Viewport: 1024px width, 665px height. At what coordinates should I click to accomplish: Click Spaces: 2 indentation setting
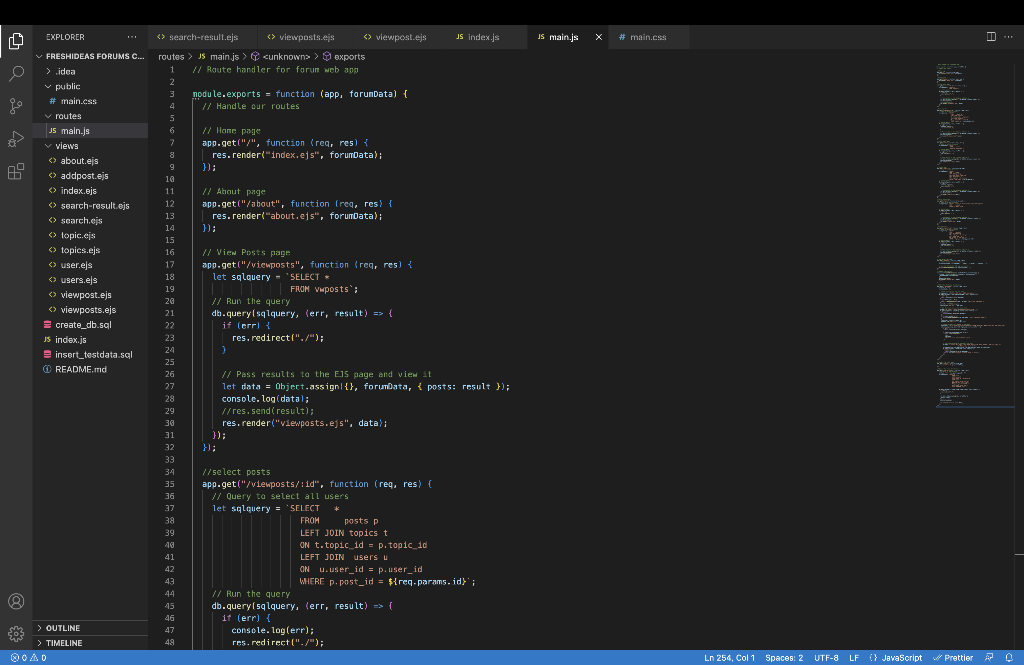click(784, 658)
